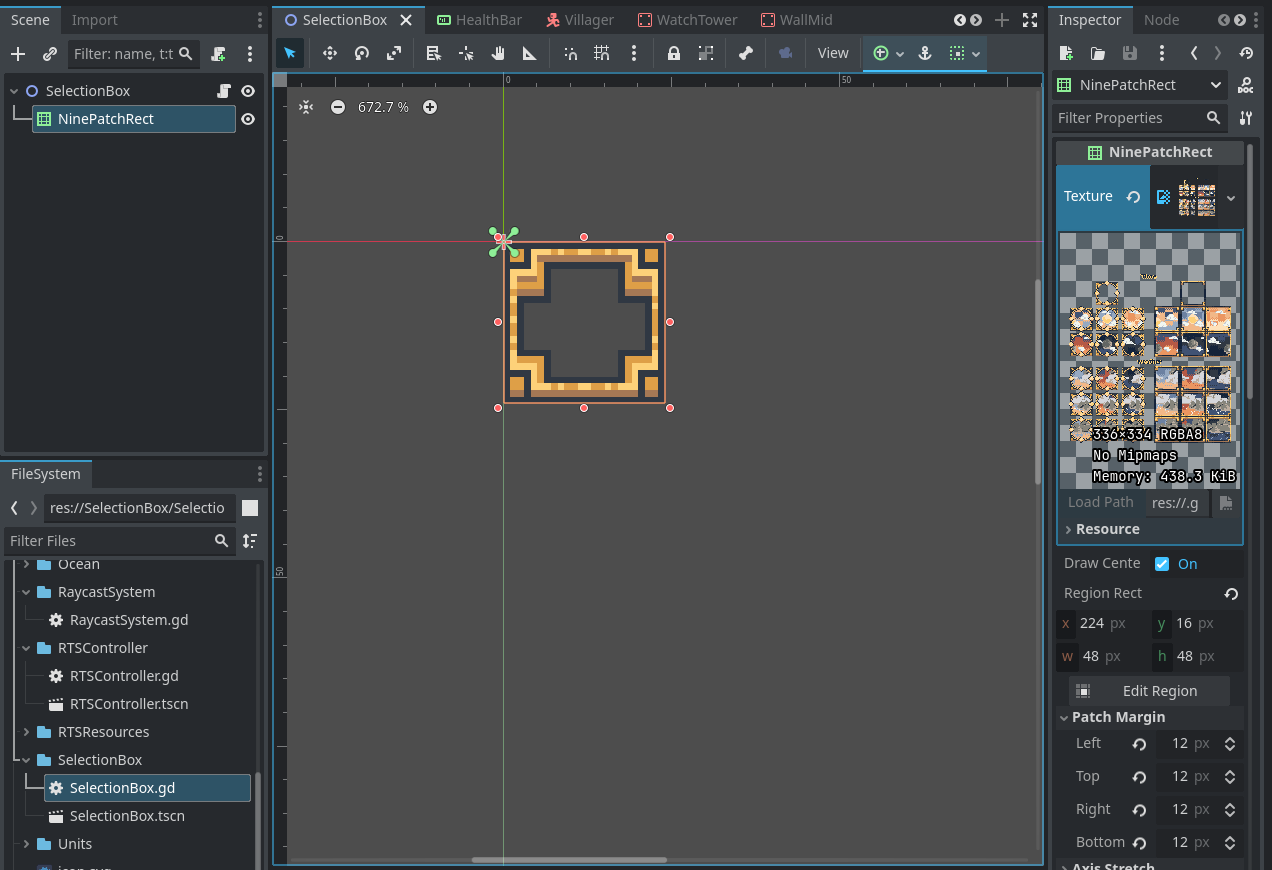Disable the Draw Center checkbox
Image resolution: width=1272 pixels, height=870 pixels.
coord(1161,562)
